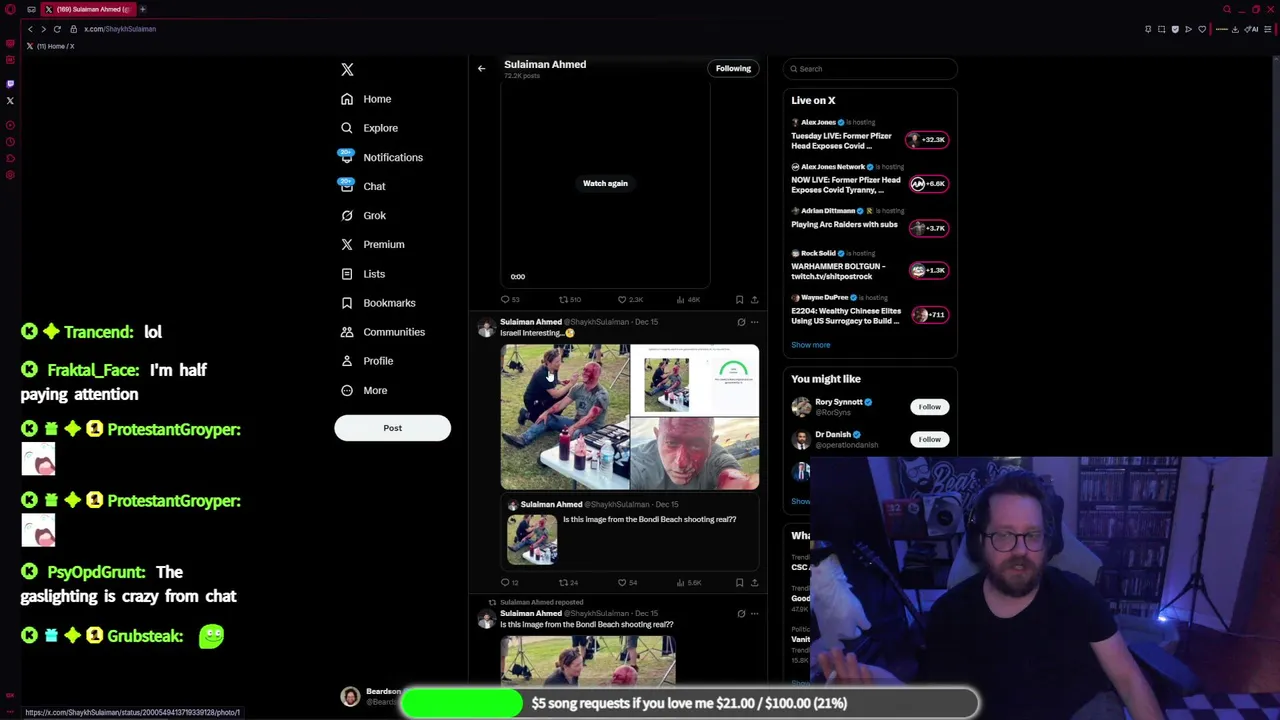1280x720 pixels.
Task: Follow Dr Danish
Action: coord(929,439)
